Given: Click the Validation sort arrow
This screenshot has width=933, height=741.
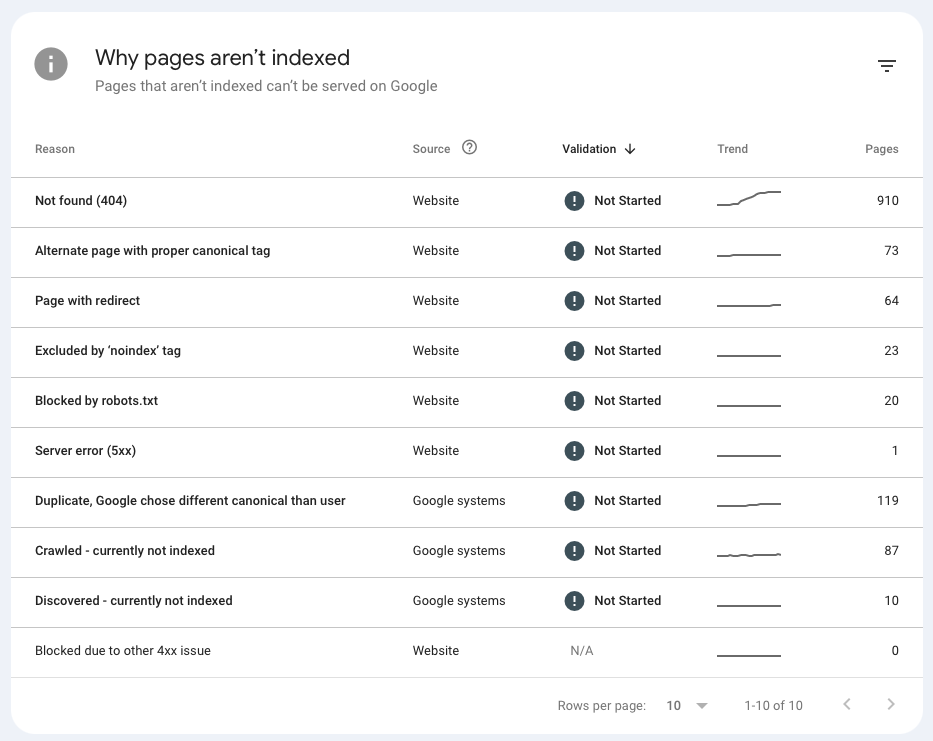Looking at the screenshot, I should (630, 149).
